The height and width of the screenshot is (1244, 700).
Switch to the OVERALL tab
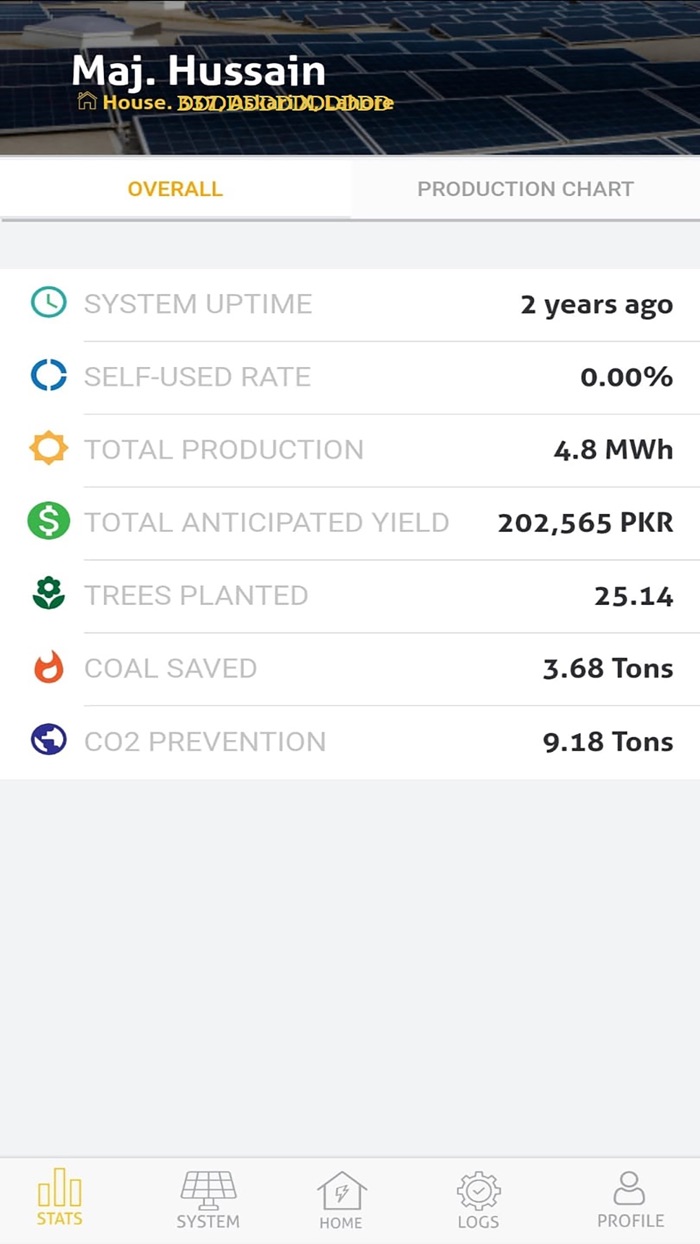(x=175, y=188)
